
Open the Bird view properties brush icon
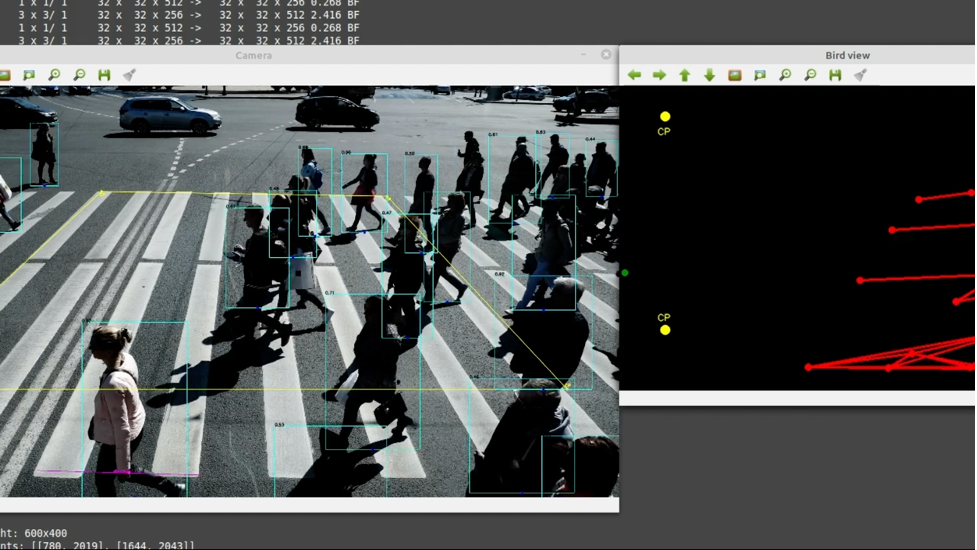(860, 75)
